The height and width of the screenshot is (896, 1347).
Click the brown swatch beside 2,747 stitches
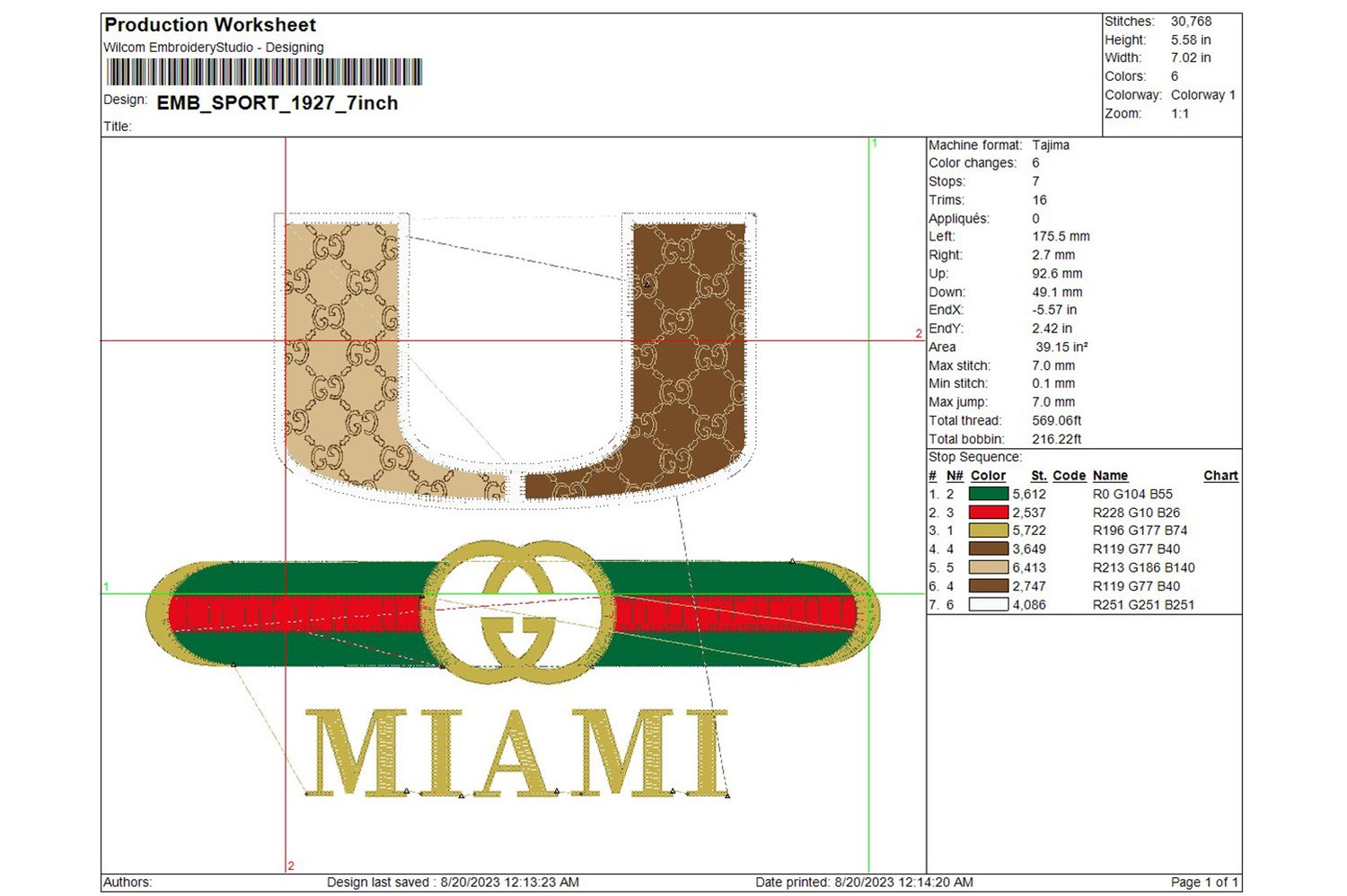click(989, 586)
